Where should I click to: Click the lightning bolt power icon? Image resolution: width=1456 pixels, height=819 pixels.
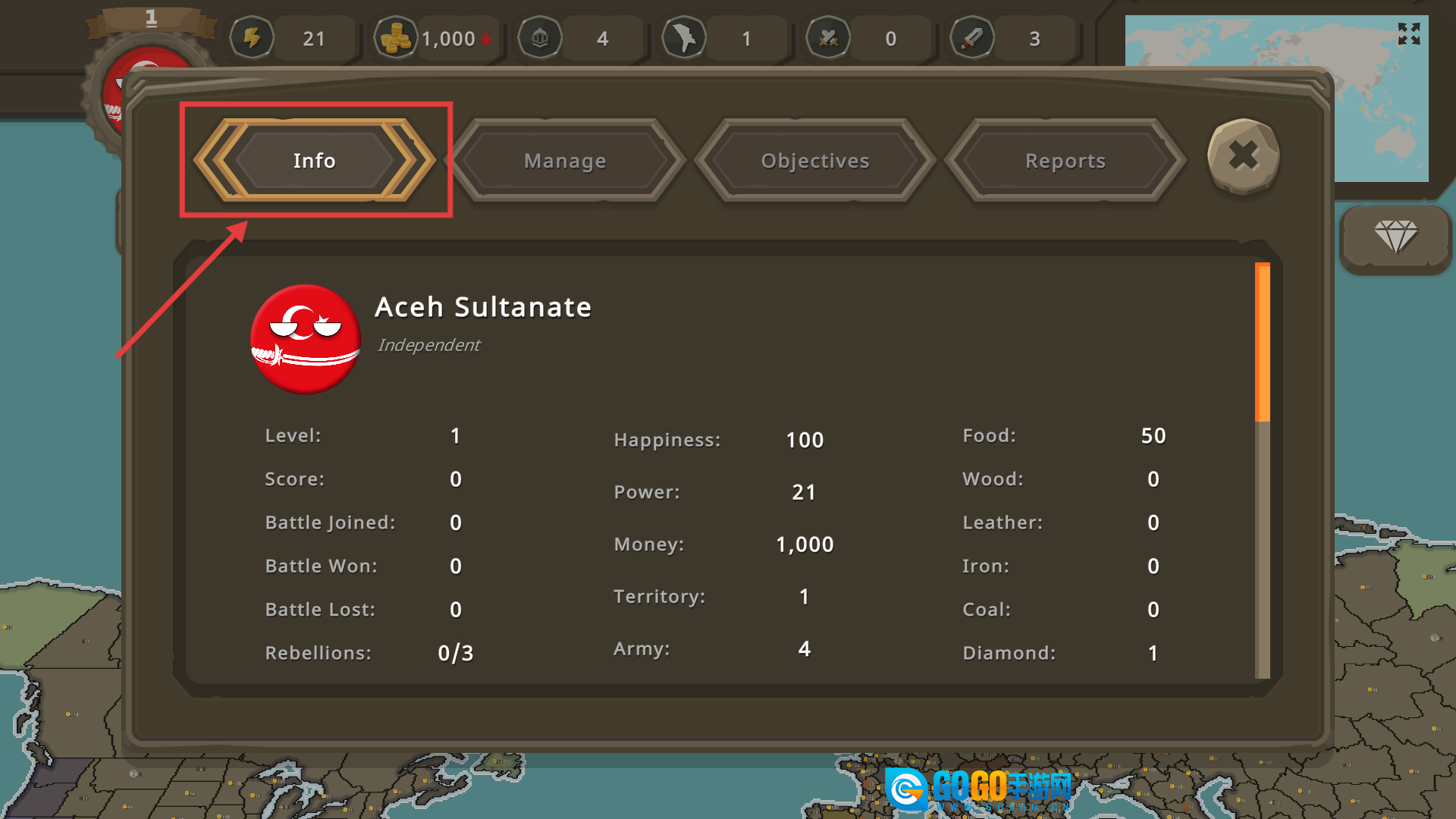click(252, 38)
